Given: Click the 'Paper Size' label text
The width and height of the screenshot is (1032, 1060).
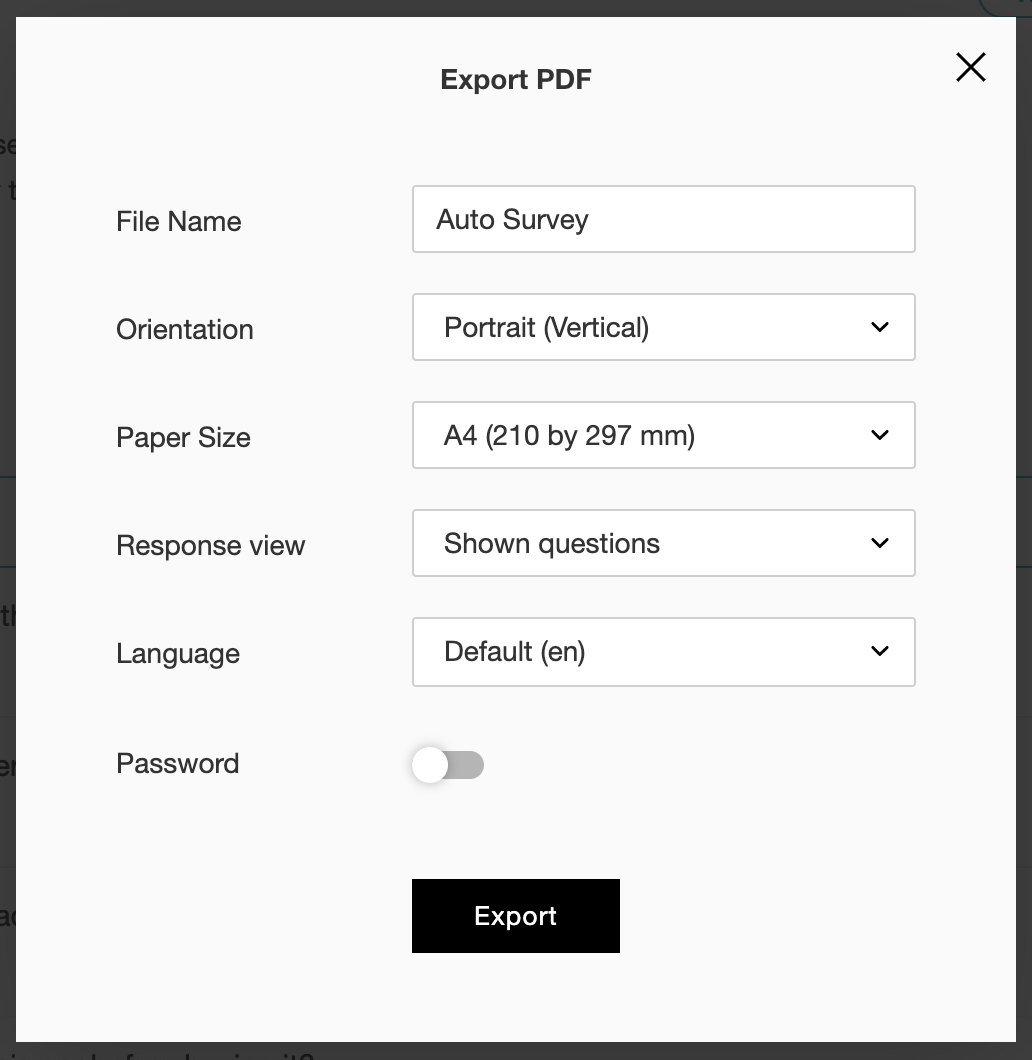Looking at the screenshot, I should 183,437.
